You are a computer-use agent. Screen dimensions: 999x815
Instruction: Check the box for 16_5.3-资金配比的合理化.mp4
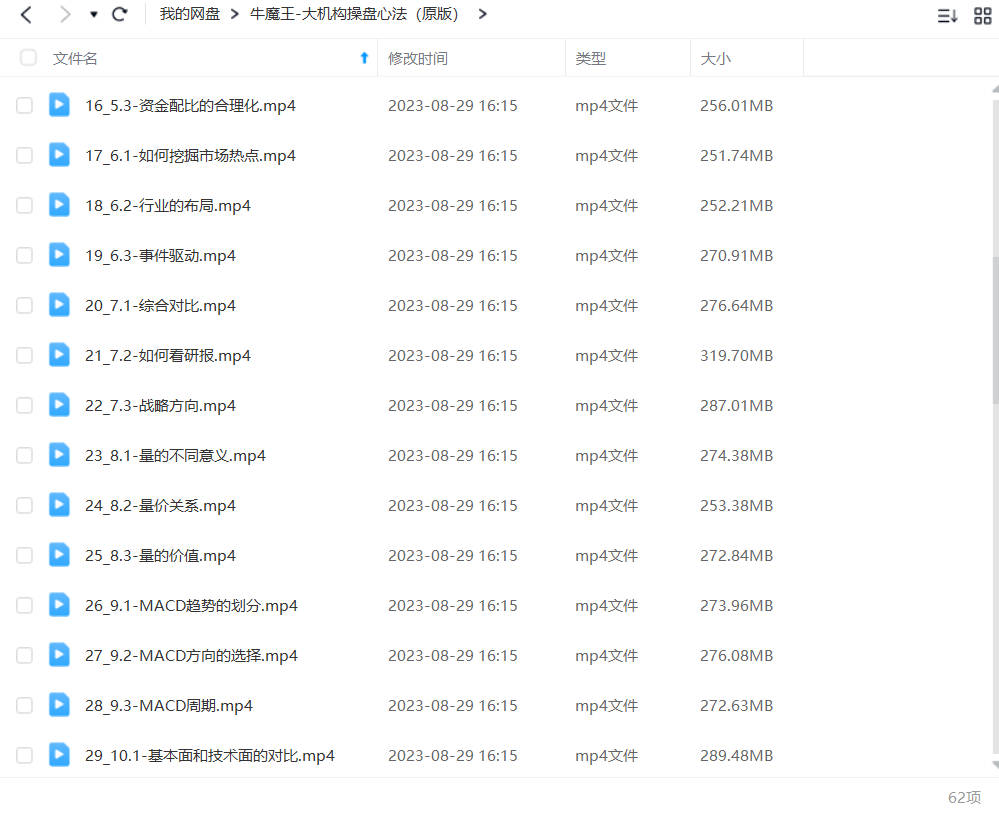[24, 105]
